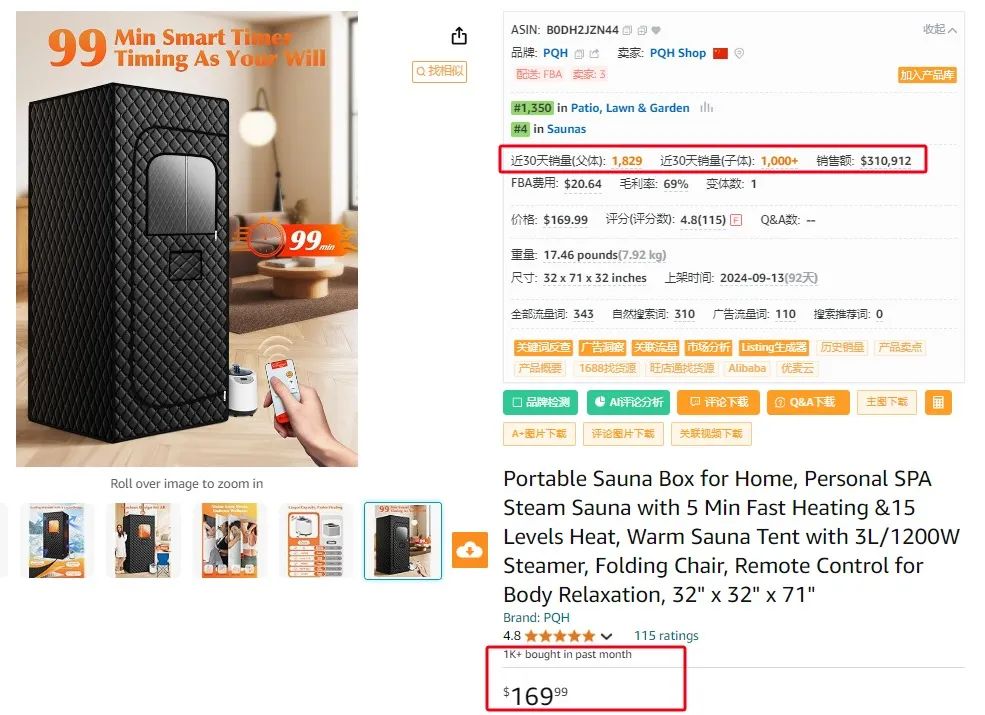
Task: Expand the star rating dropdown arrow
Action: pyautogui.click(x=606, y=636)
